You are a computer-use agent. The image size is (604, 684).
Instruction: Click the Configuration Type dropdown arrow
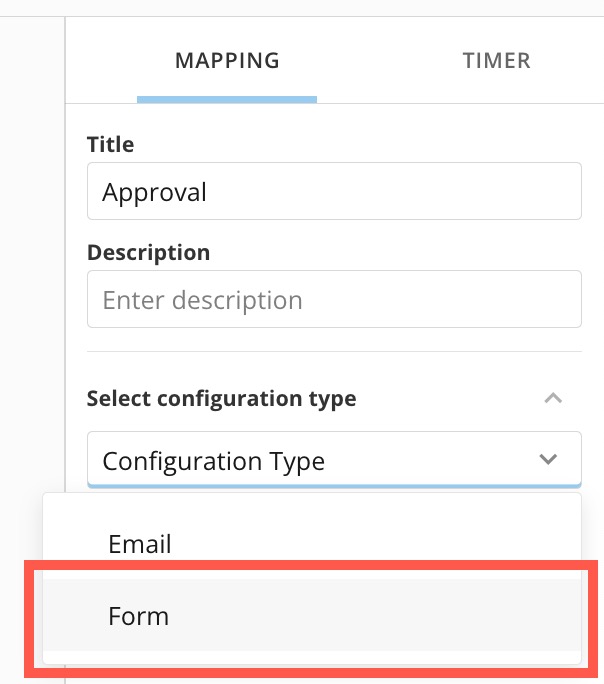[x=548, y=460]
